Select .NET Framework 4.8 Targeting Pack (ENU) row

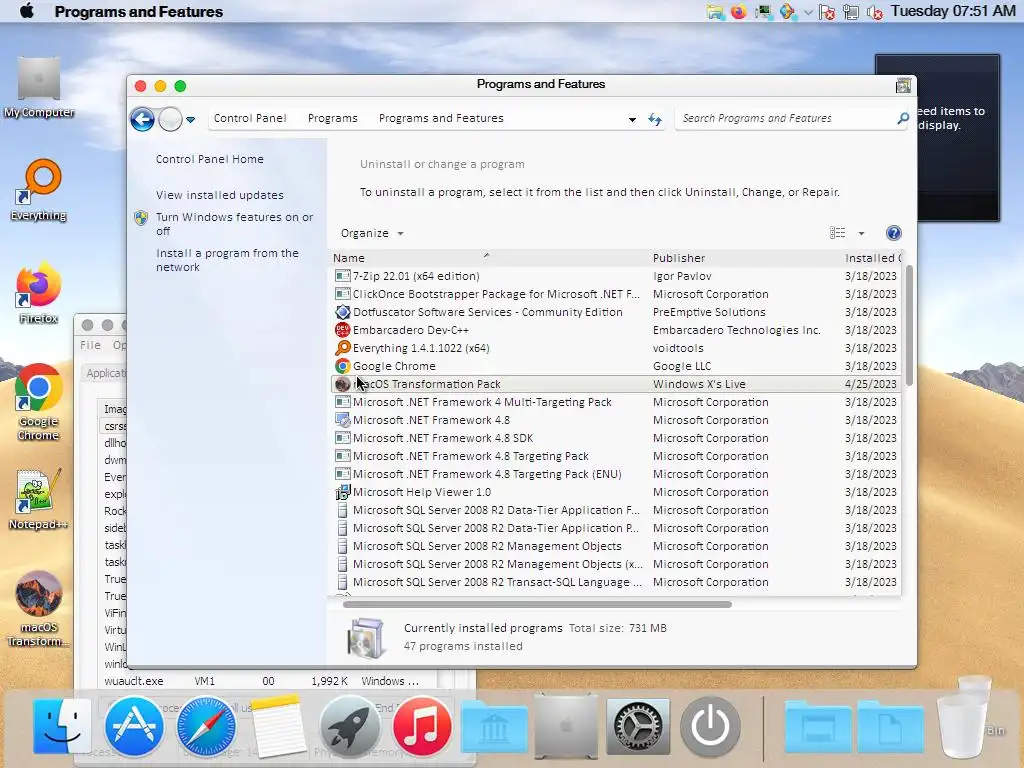pos(616,474)
